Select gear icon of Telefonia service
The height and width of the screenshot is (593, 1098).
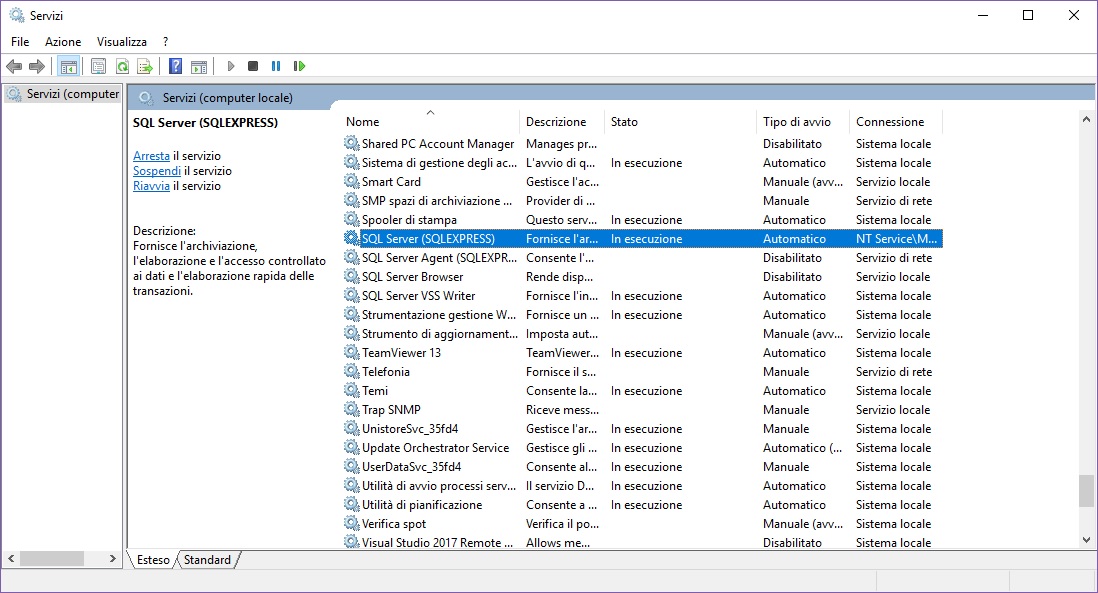(352, 371)
